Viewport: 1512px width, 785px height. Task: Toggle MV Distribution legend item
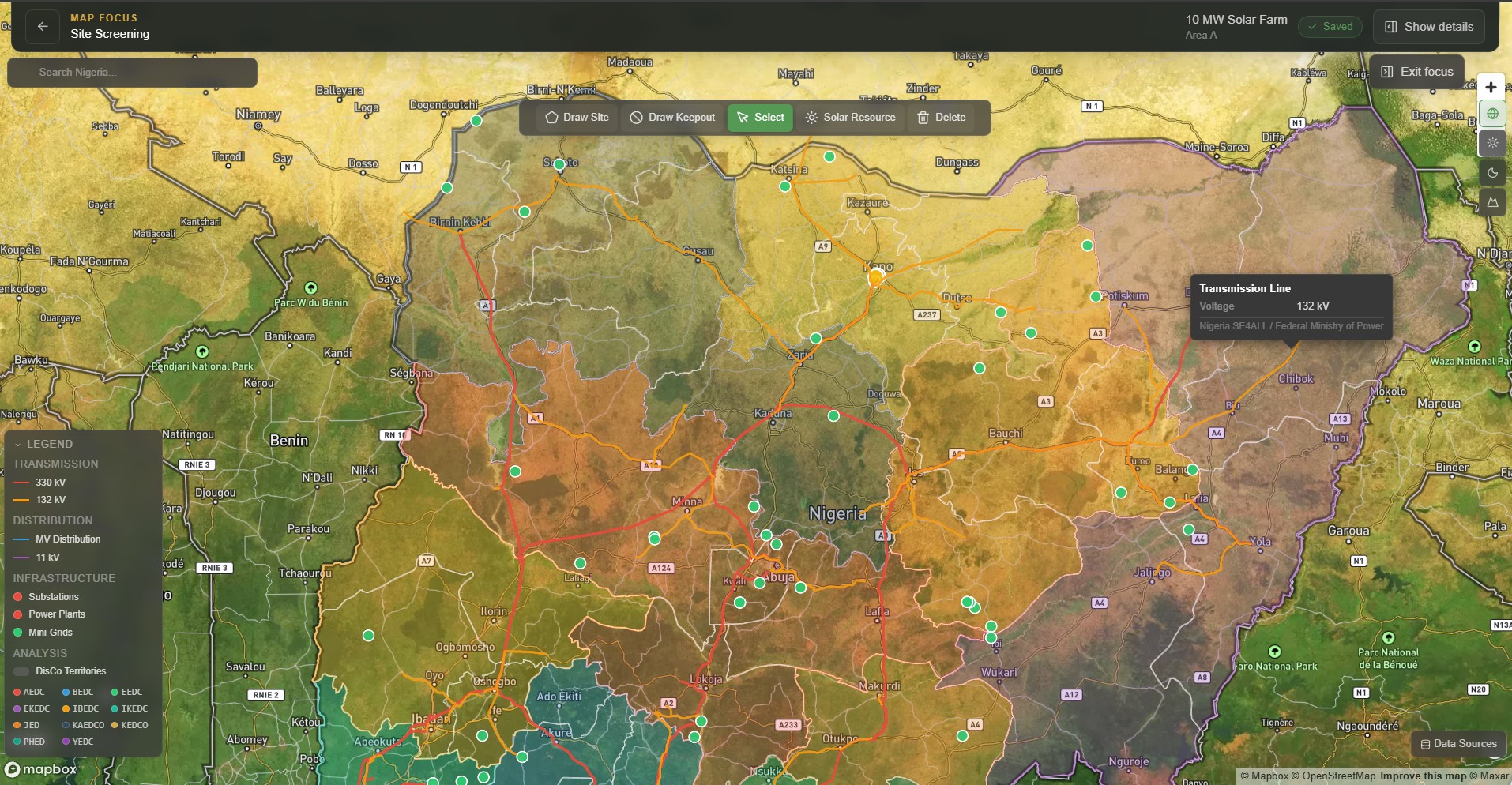point(57,539)
